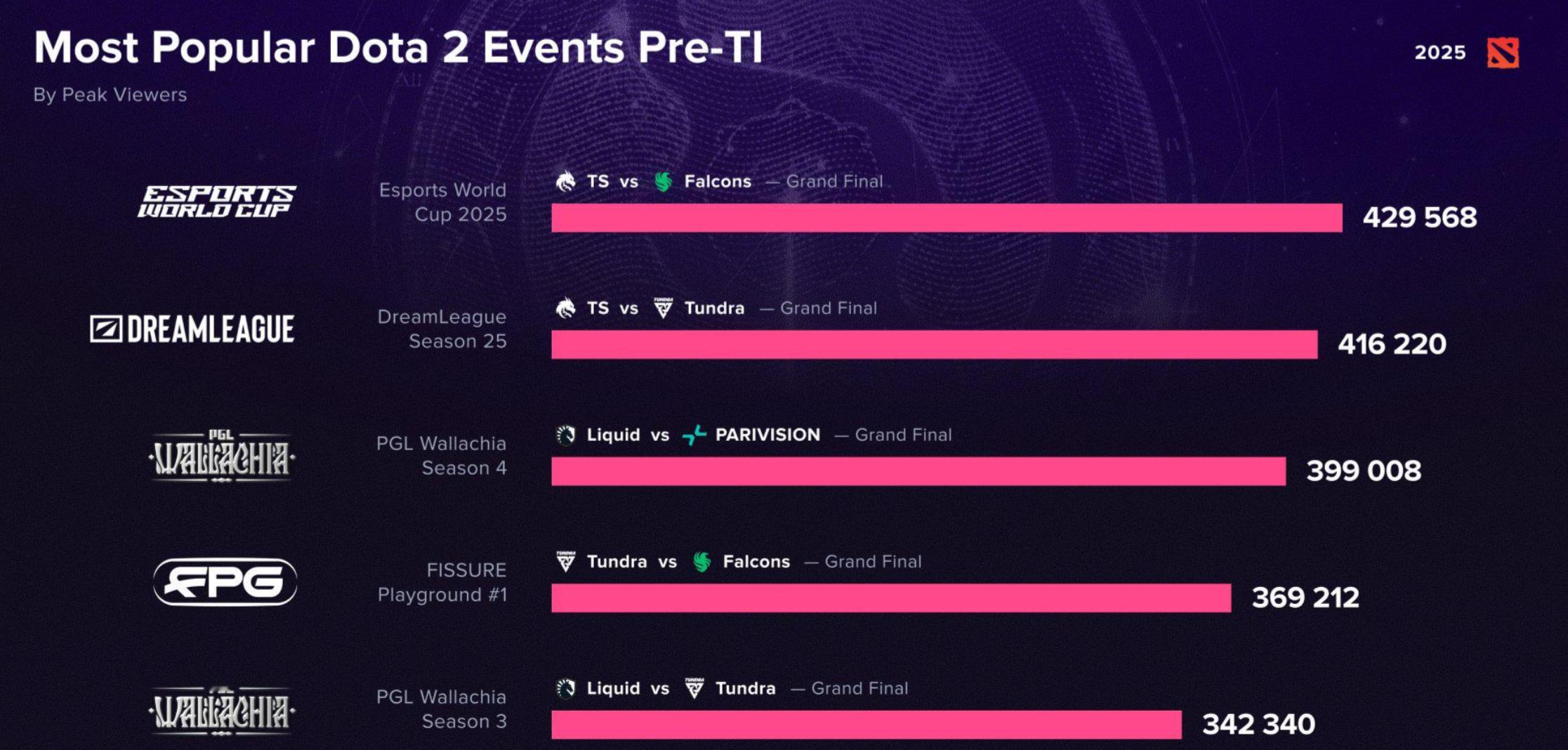This screenshot has height=750, width=1568.
Task: Click the 'Esports World Cup 2025' label
Action: pyautogui.click(x=442, y=202)
